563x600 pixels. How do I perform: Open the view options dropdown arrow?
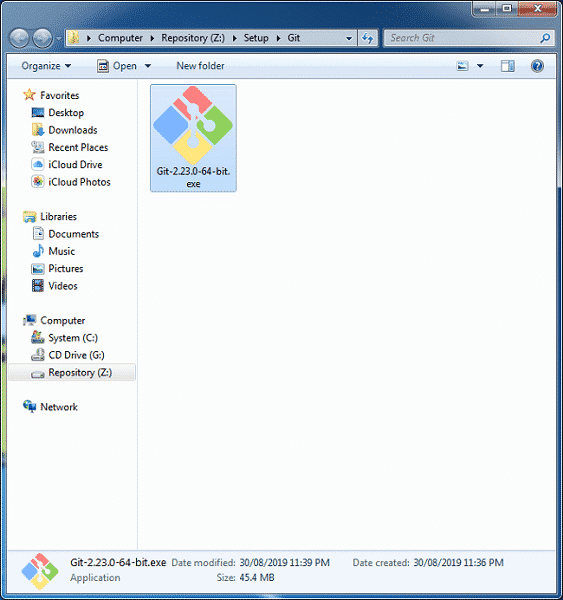point(480,66)
